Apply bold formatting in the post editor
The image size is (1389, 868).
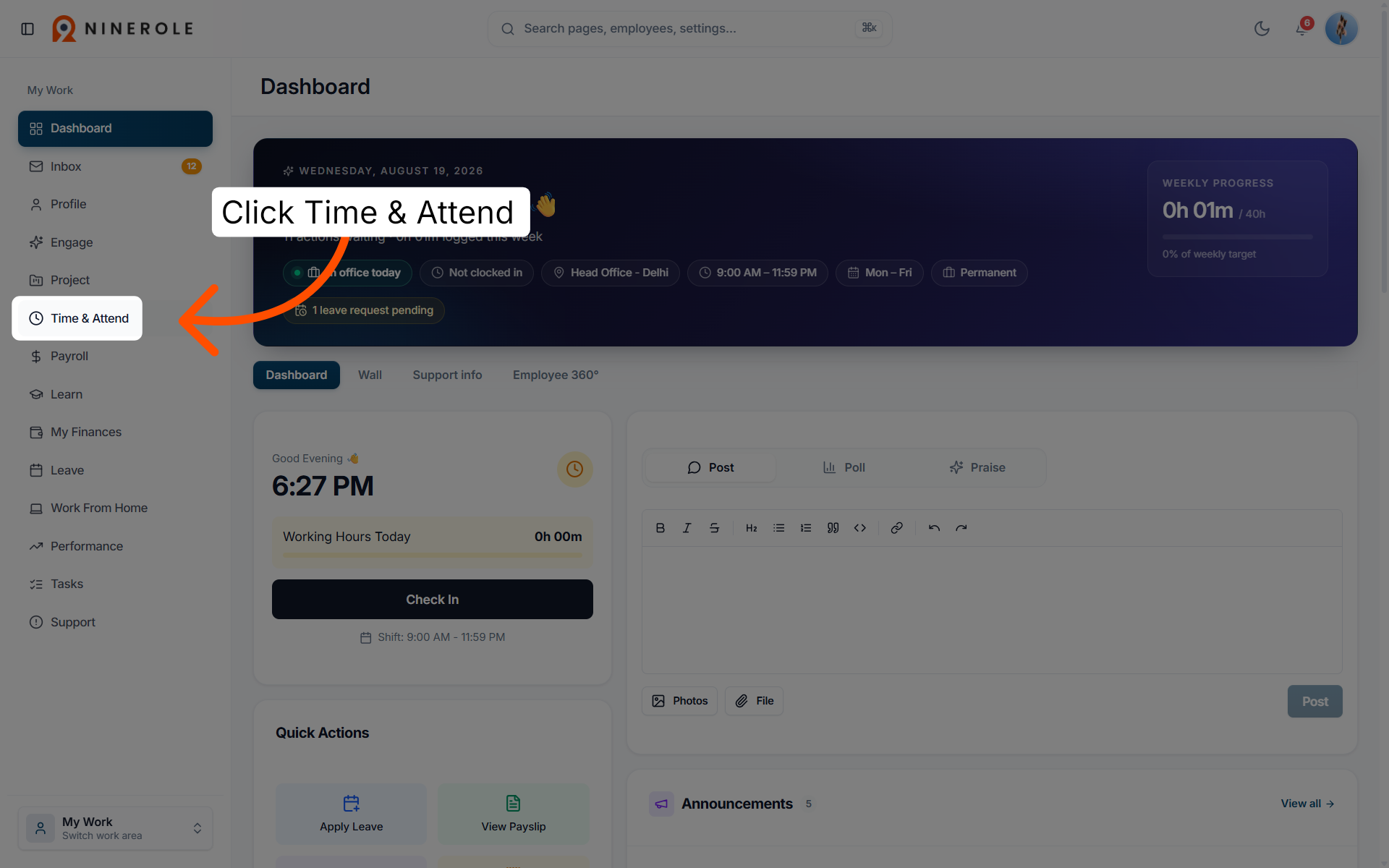[660, 528]
